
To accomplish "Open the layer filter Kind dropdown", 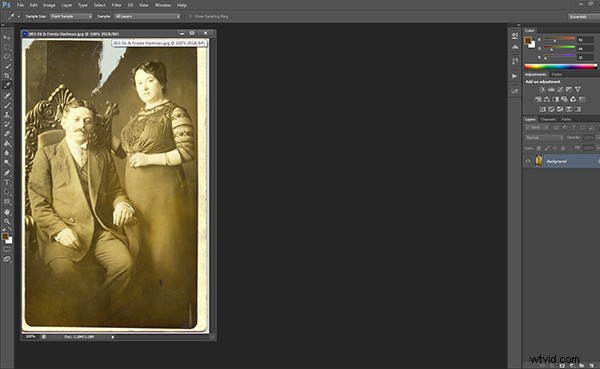I will (537, 127).
